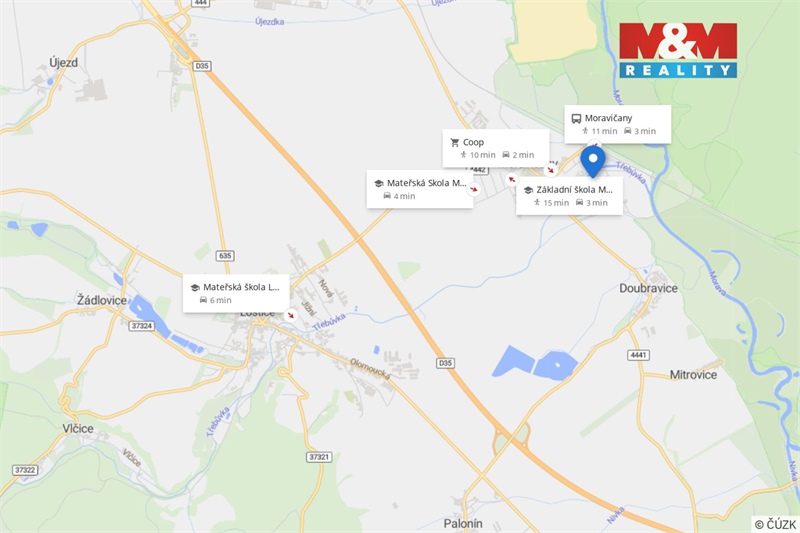Click the bus icon beside Moravičany

(576, 118)
